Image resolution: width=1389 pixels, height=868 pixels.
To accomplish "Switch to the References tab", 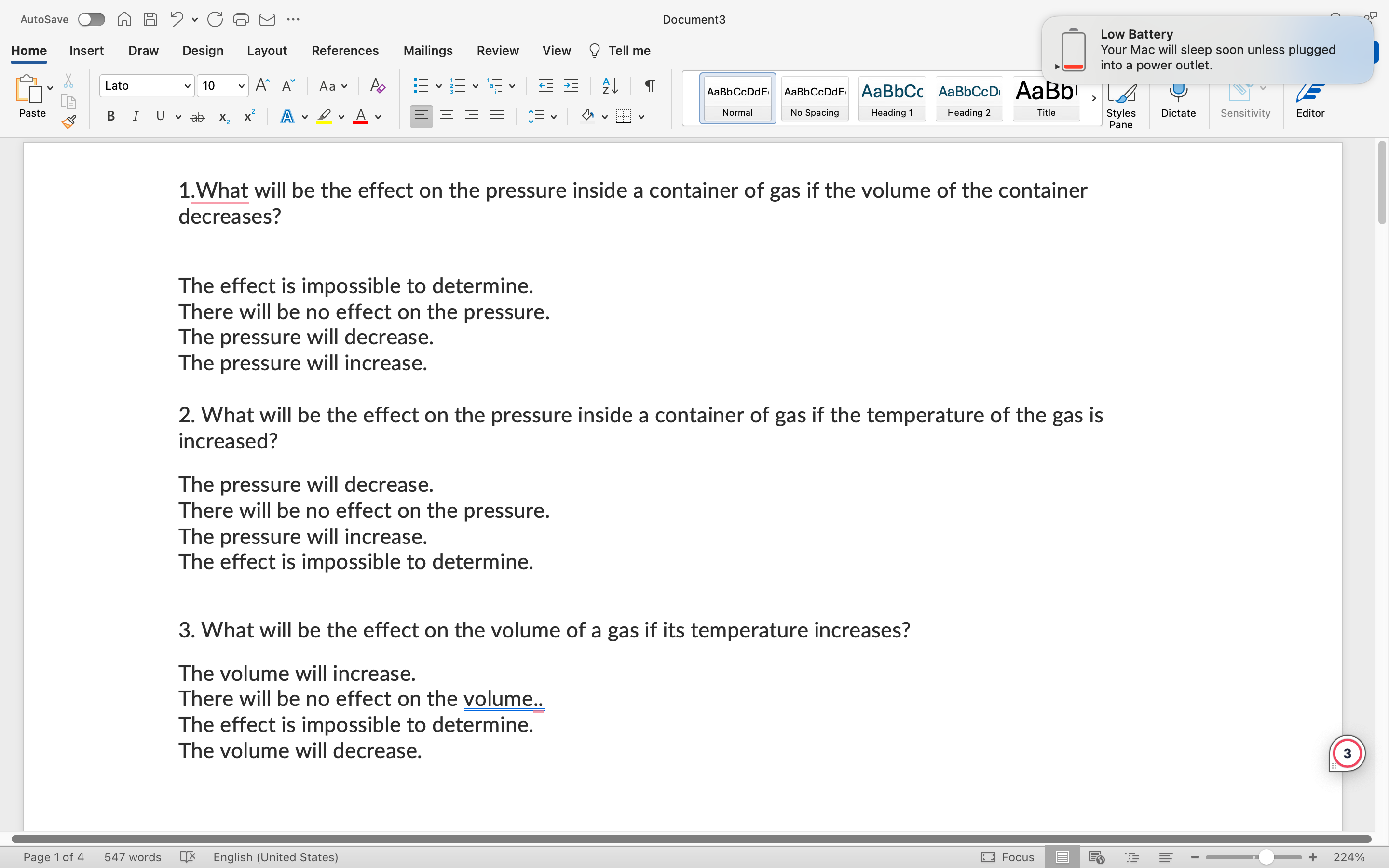I will coord(345,51).
